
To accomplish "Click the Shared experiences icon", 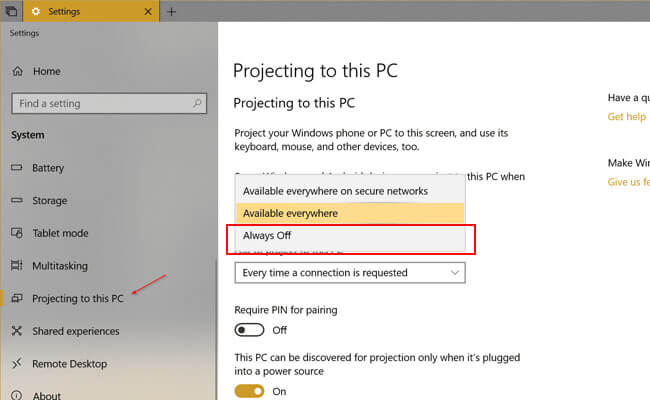I will pos(16,331).
